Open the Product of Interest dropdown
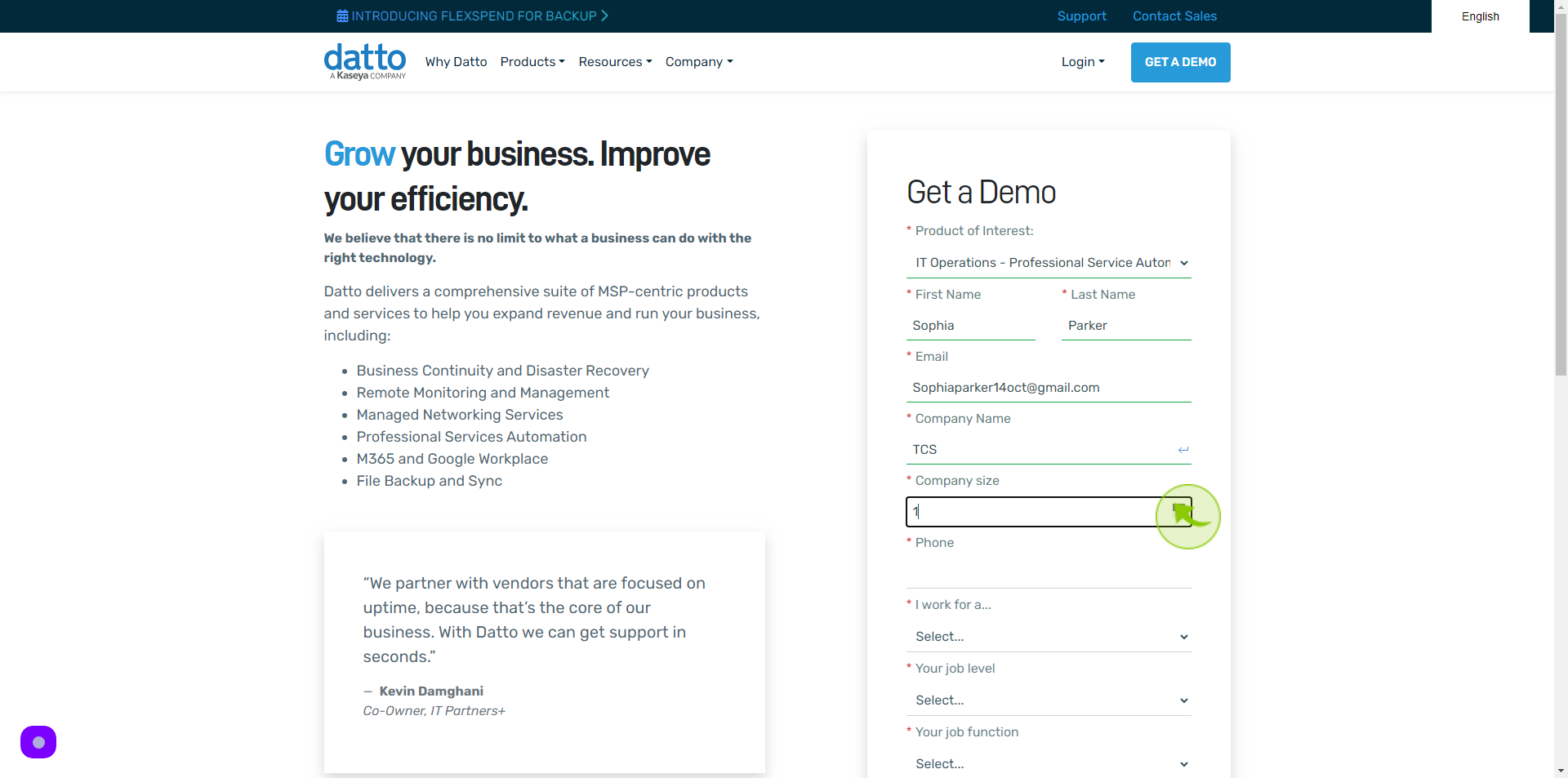1568x778 pixels. [1049, 263]
